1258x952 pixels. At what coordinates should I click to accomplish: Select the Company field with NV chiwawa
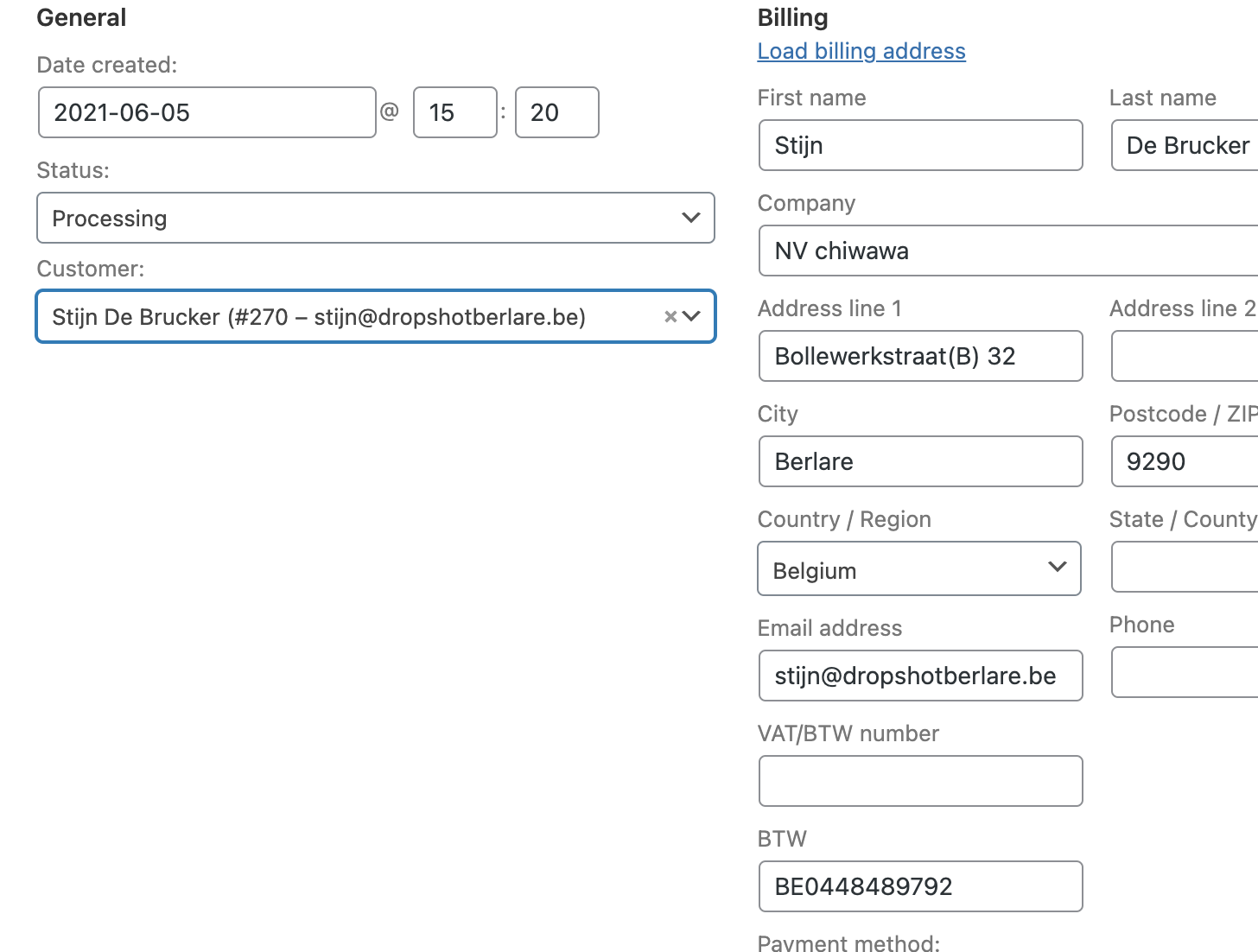[1008, 251]
